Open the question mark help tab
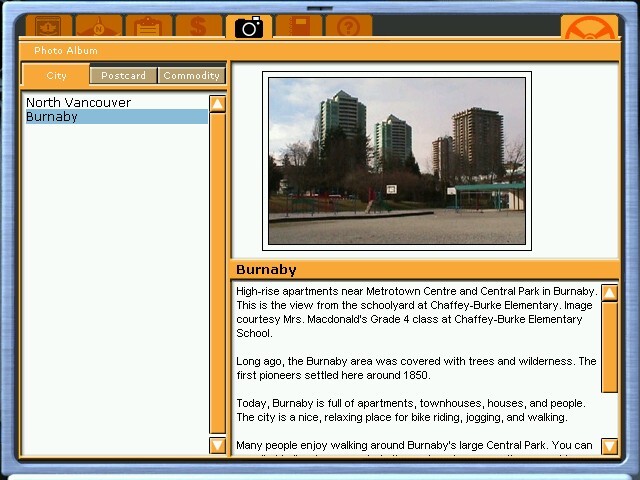 coord(349,26)
